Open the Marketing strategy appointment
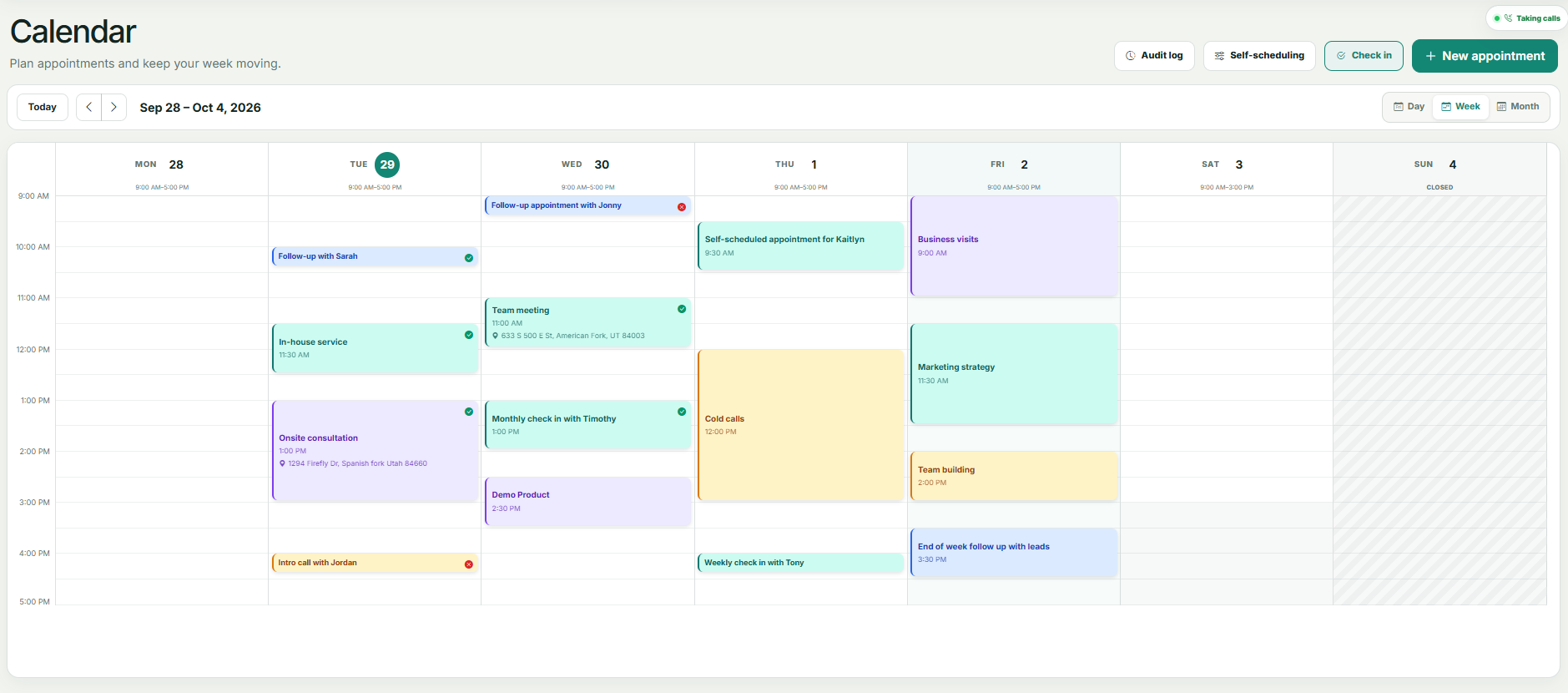 click(1014, 374)
